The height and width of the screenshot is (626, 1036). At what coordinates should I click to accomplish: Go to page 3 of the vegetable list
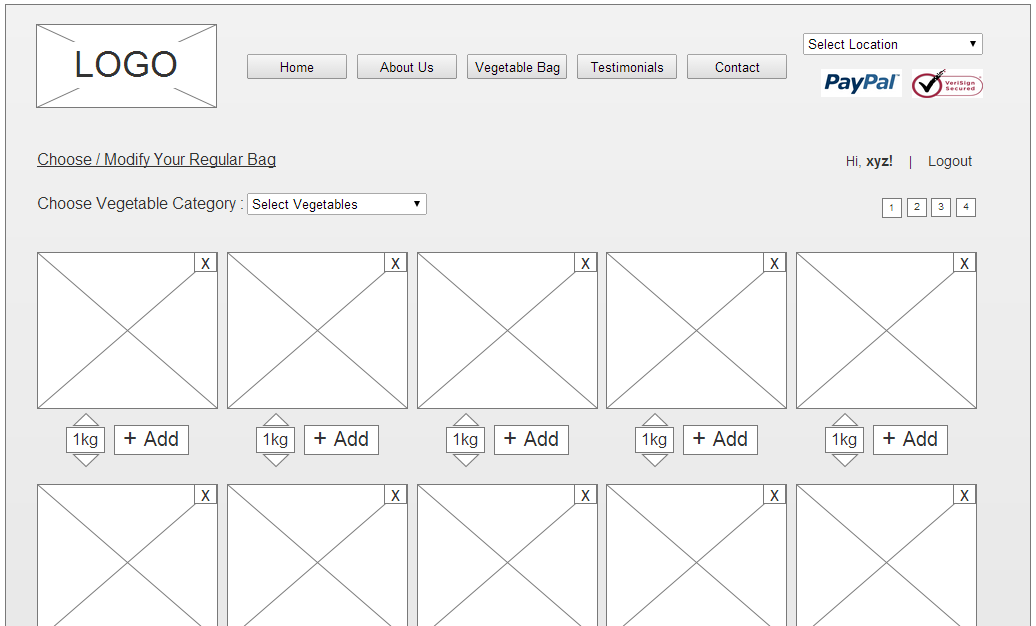point(941,207)
